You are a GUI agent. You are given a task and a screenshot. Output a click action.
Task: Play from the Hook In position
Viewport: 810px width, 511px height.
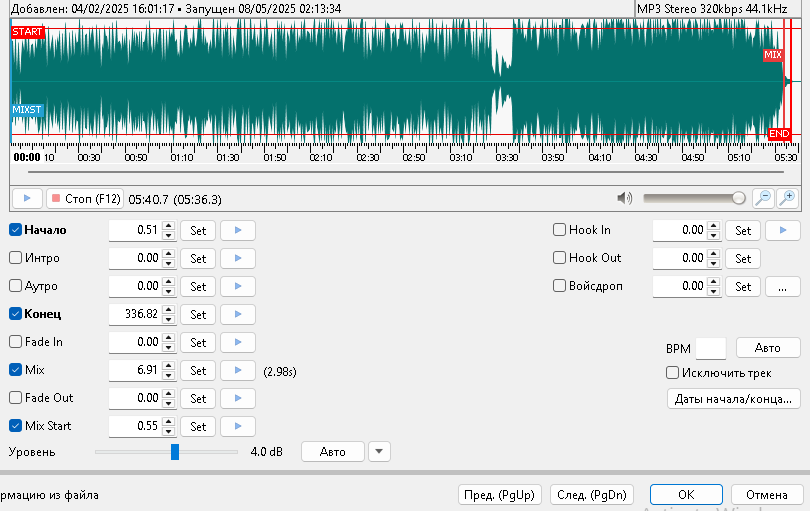coord(783,230)
